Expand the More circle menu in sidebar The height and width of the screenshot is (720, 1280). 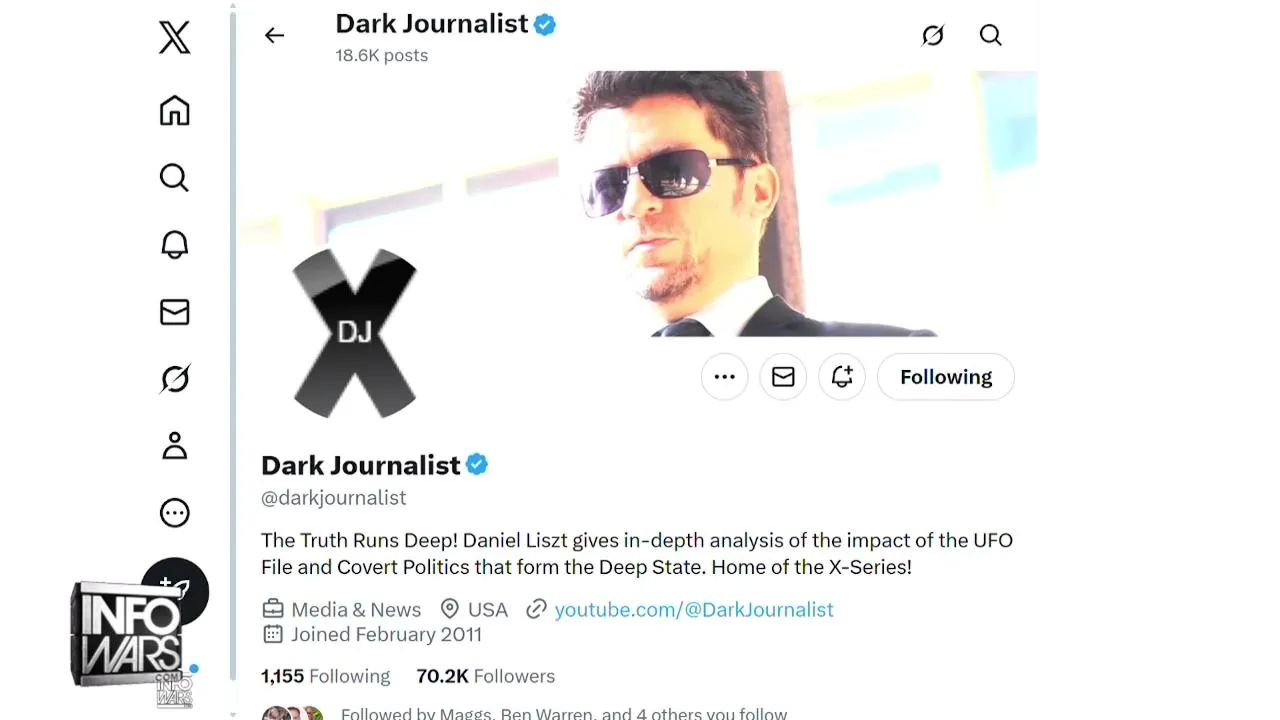click(174, 513)
